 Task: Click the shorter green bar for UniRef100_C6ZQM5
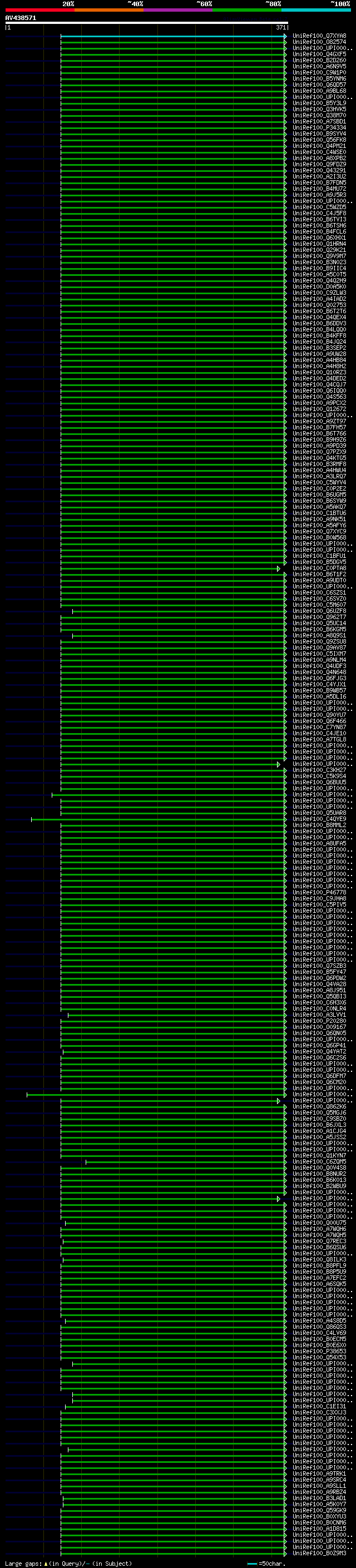tap(186, 1161)
